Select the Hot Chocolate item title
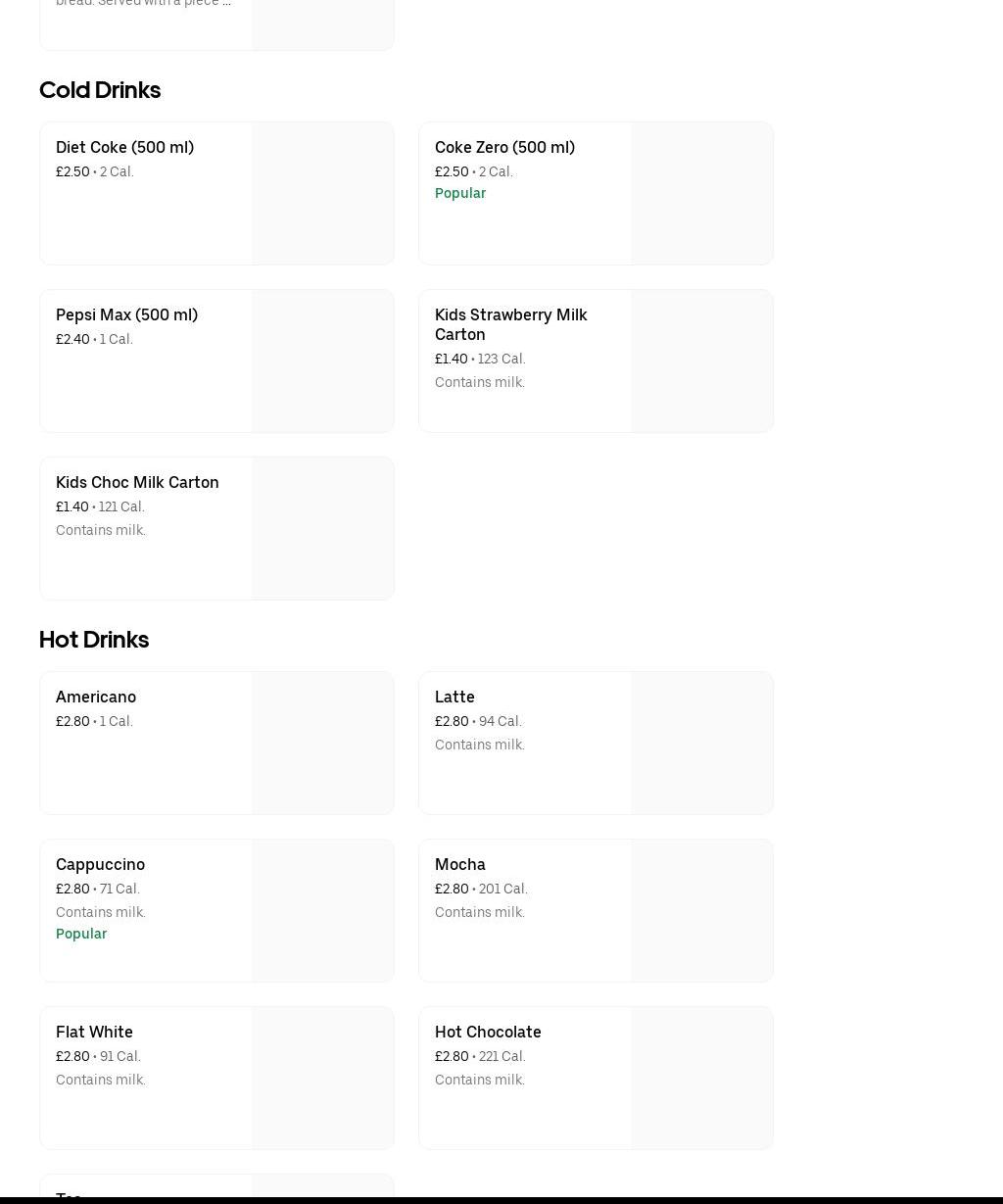 click(488, 1032)
